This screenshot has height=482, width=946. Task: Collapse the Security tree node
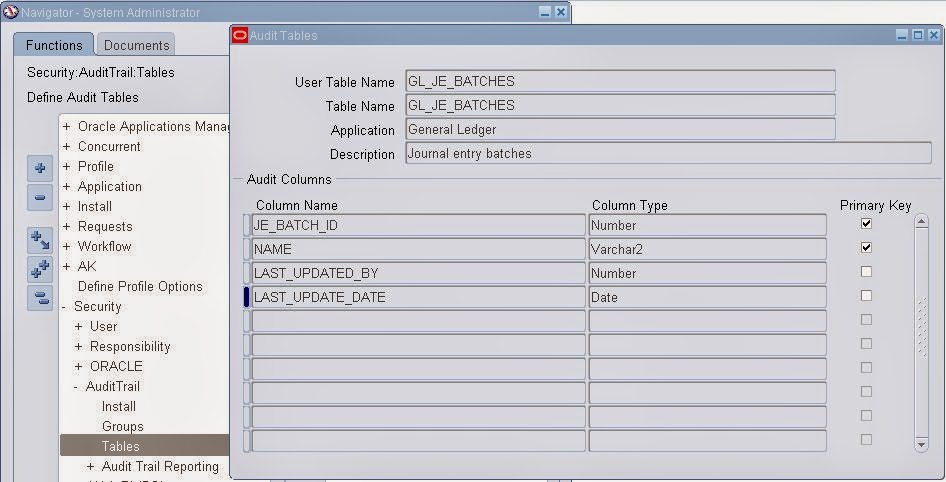64,307
